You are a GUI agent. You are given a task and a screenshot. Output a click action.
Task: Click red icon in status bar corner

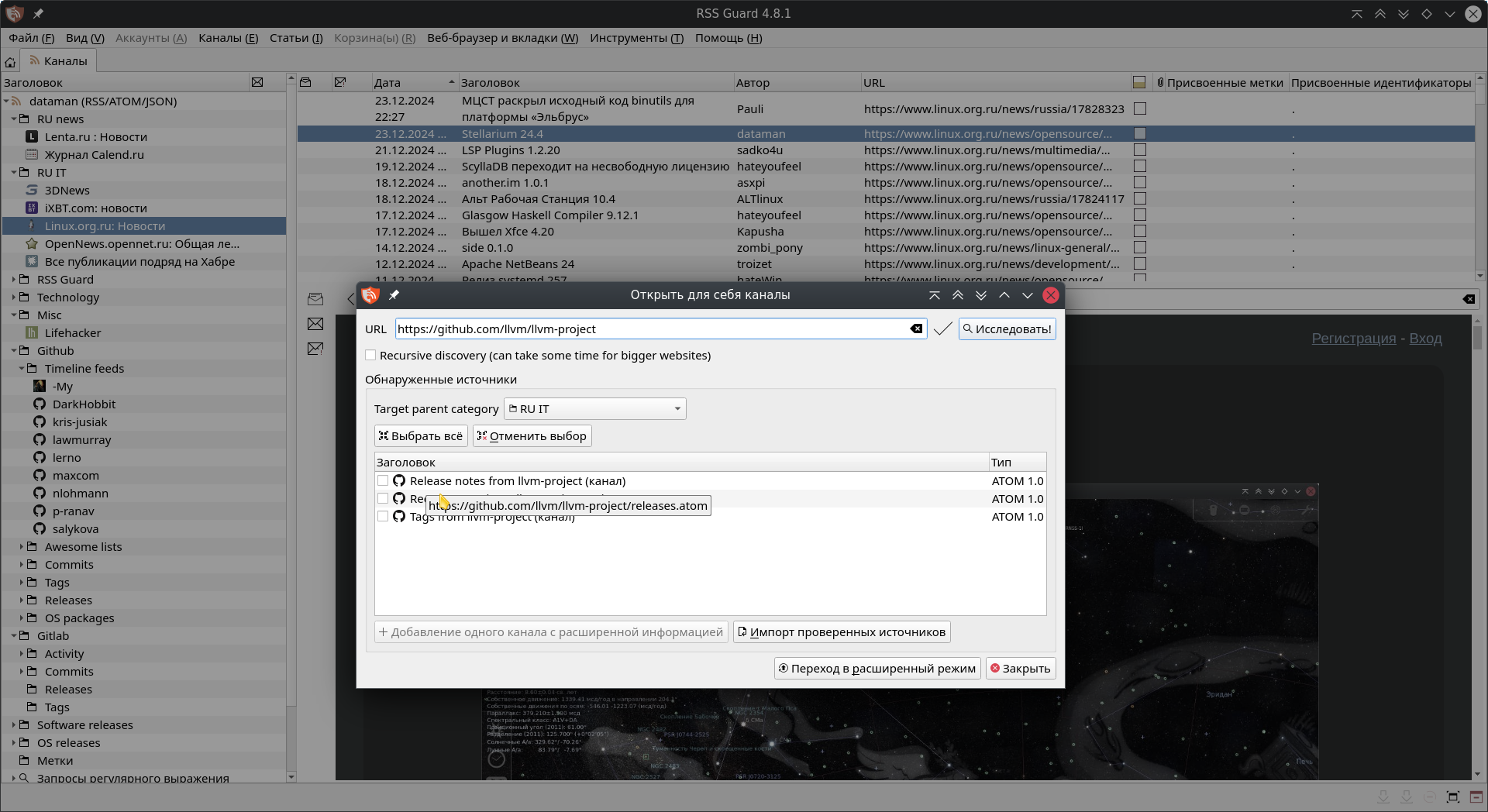1476,797
